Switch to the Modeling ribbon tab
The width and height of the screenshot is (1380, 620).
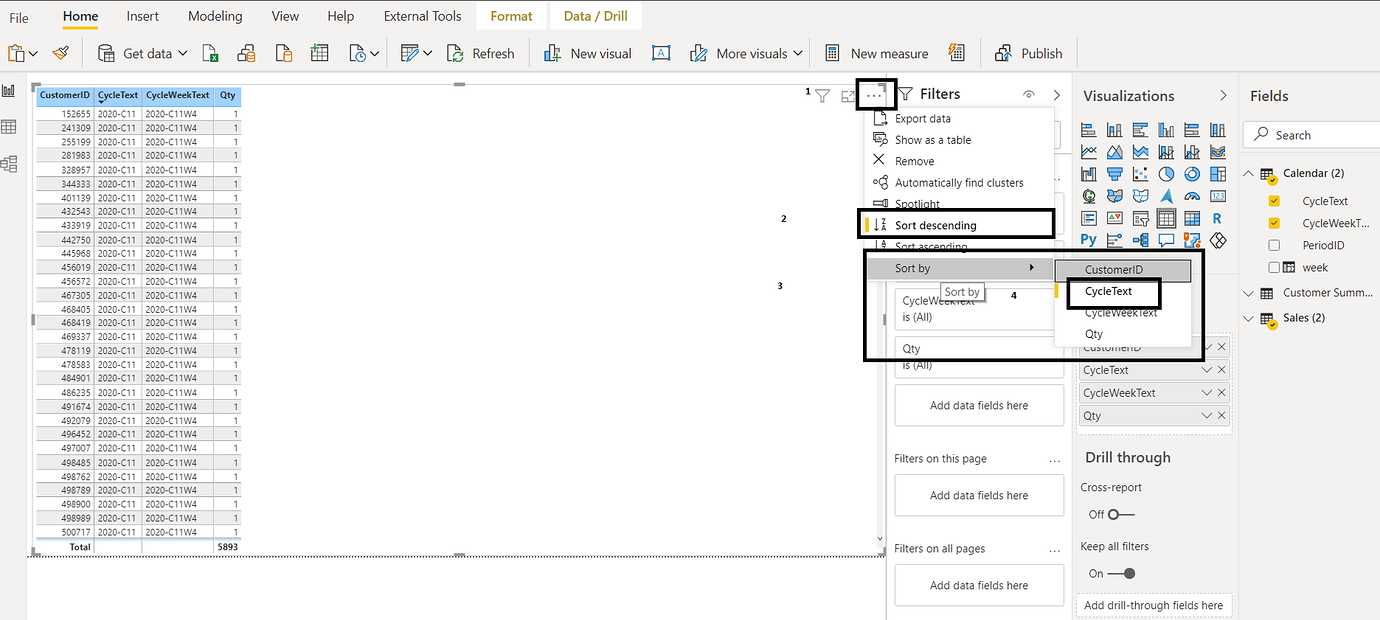pyautogui.click(x=215, y=16)
